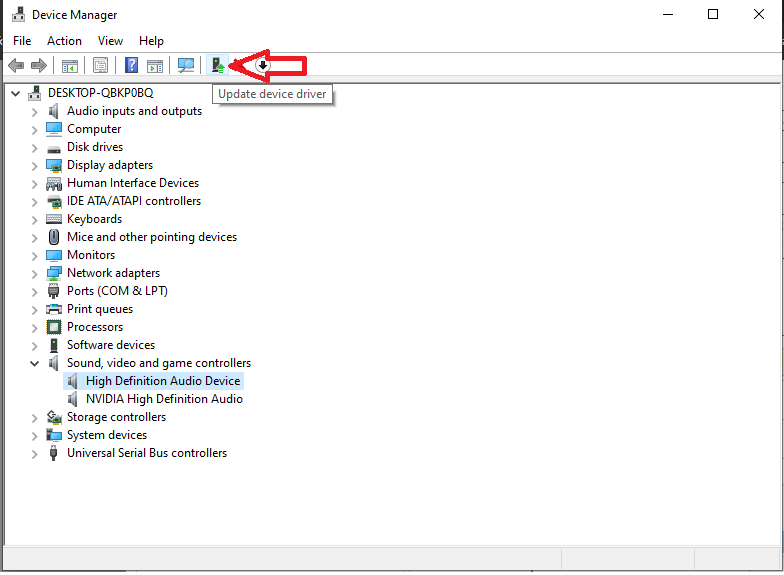Collapse Sound, video and game controllers
Screen dimensions: 784x575
coord(34,363)
